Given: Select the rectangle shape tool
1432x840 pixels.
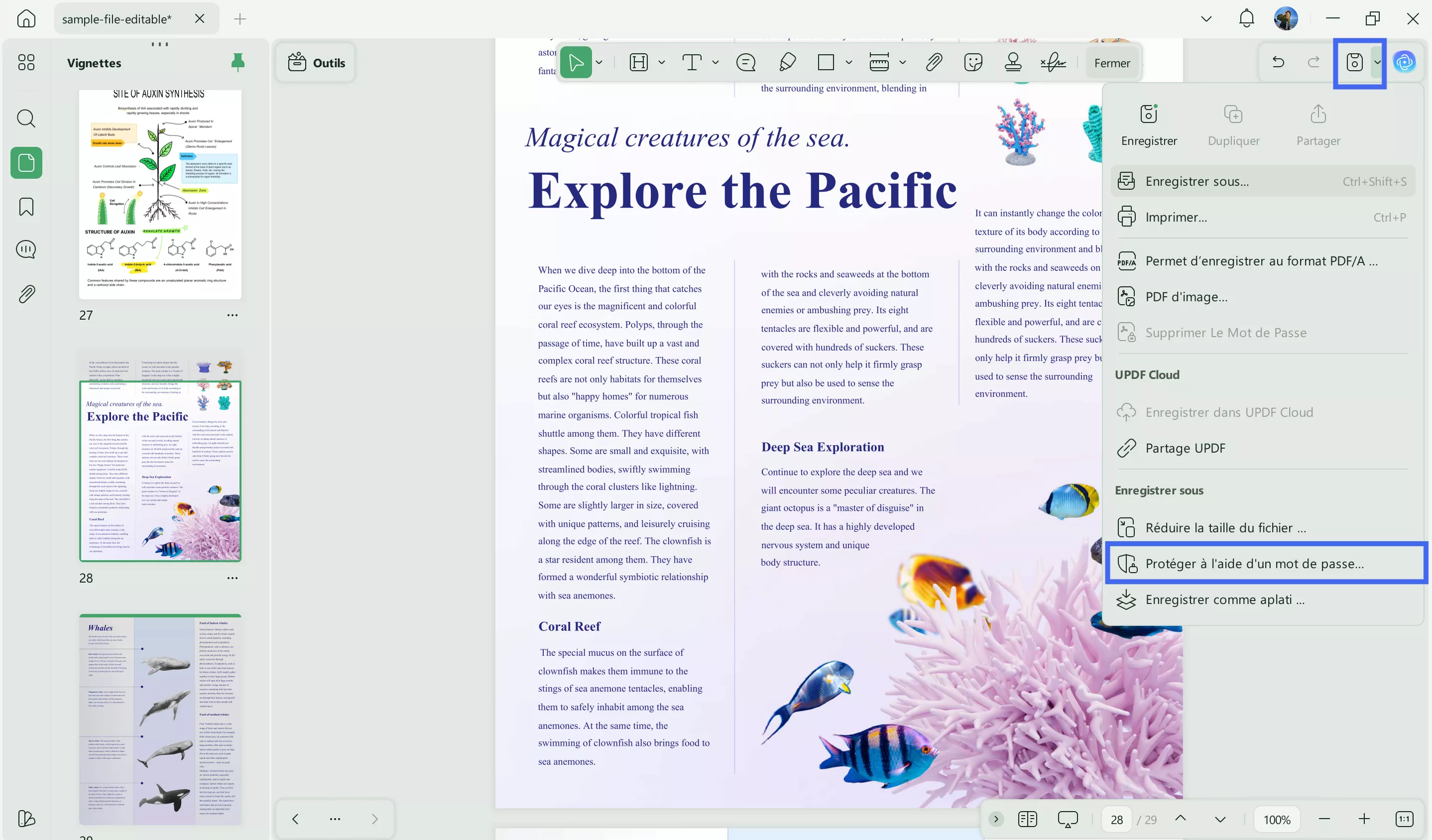Looking at the screenshot, I should point(826,62).
